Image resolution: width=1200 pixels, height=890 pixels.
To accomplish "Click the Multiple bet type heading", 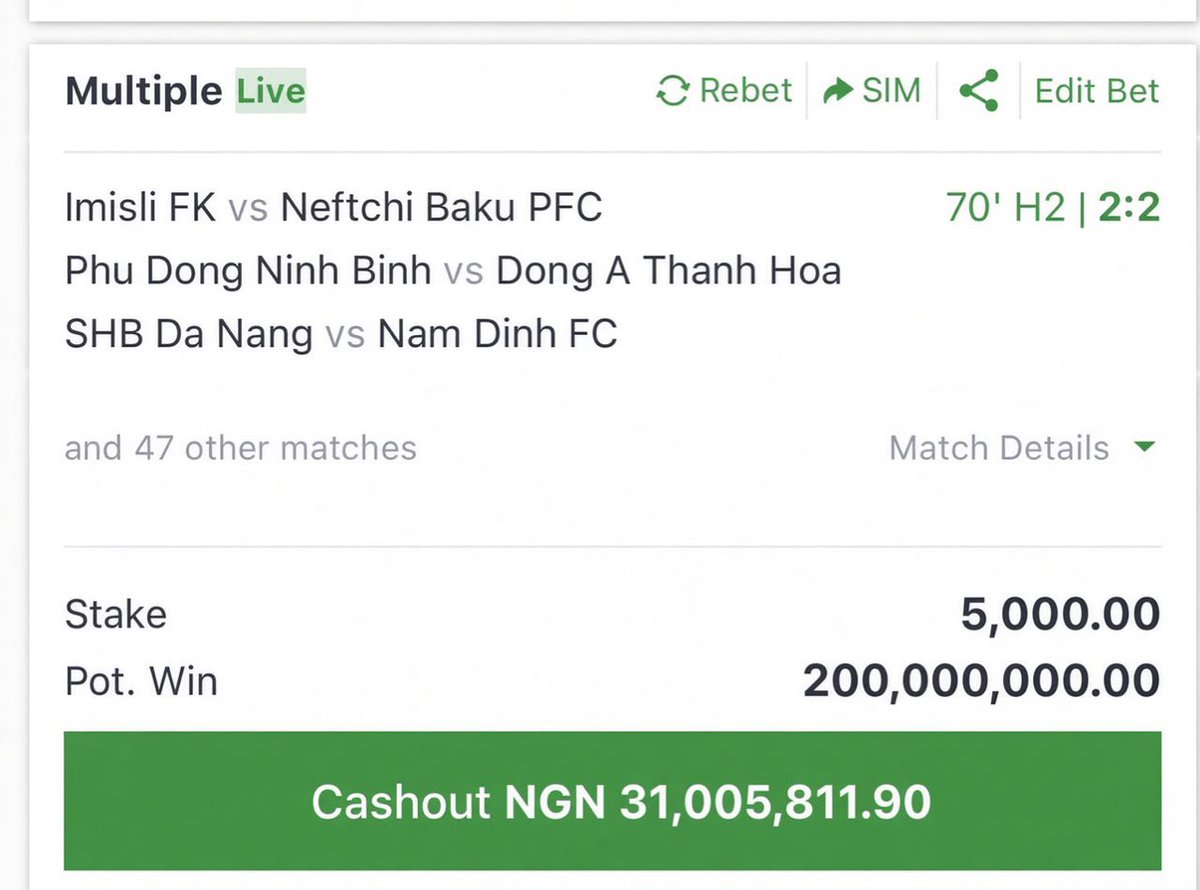I will [x=143, y=92].
